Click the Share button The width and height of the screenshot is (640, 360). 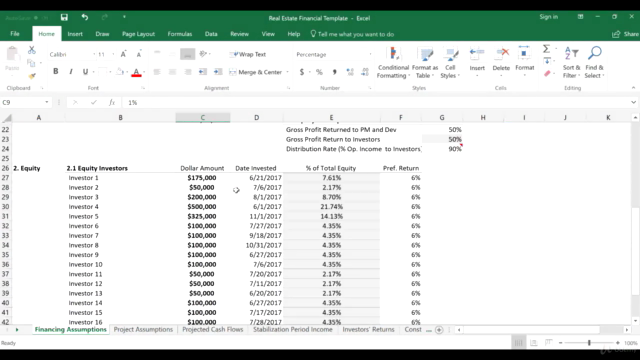point(626,34)
